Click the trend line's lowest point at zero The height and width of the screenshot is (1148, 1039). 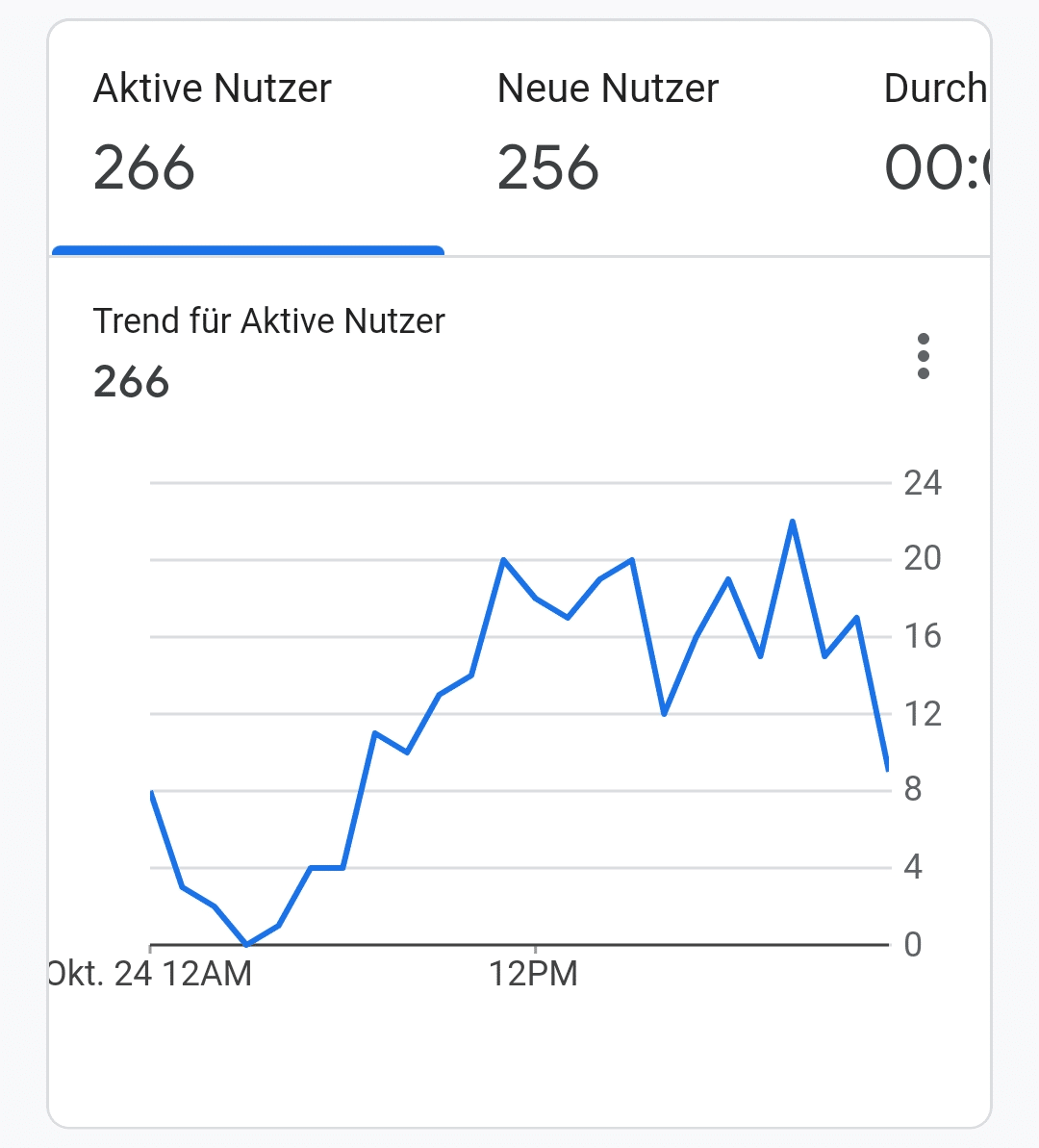click(x=246, y=944)
